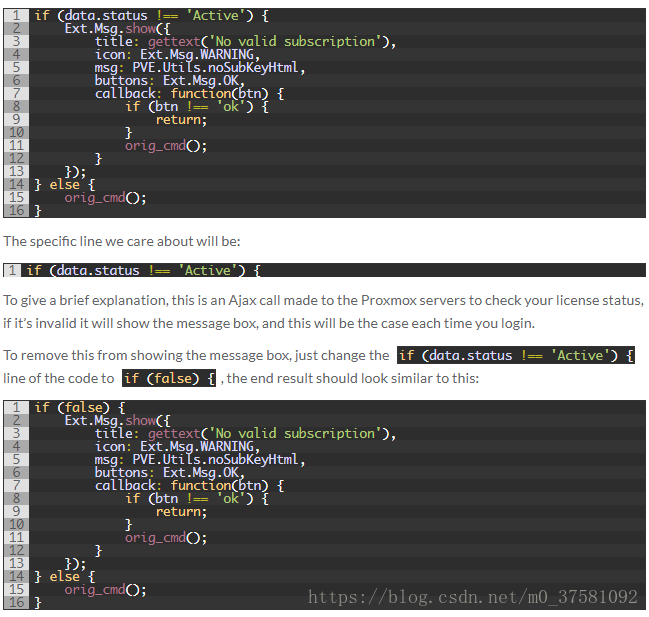Click 'msg: PVE.Utils.noSubKeyHtml,' in the data.status block
This screenshot has width=649, height=617.
pos(200,67)
